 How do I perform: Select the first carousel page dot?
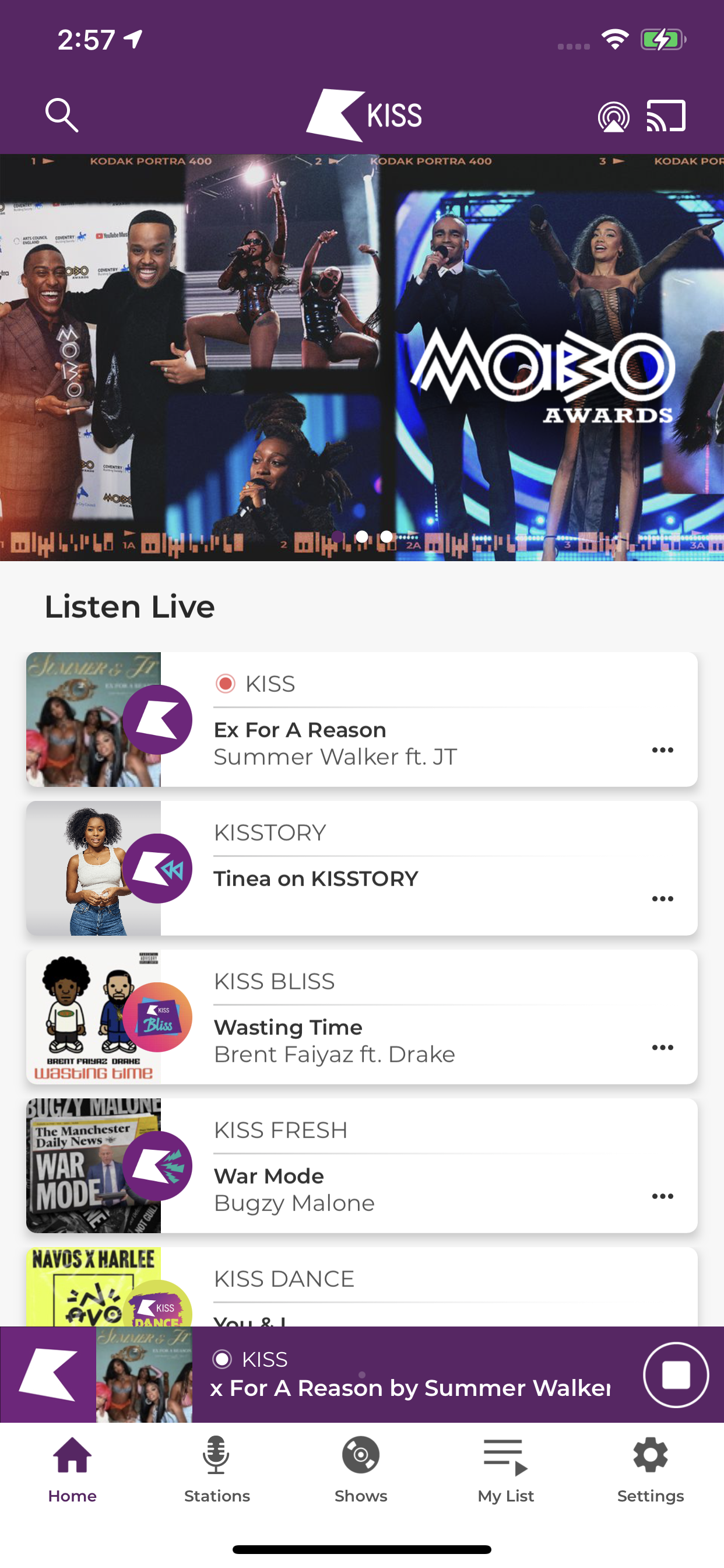[x=337, y=536]
